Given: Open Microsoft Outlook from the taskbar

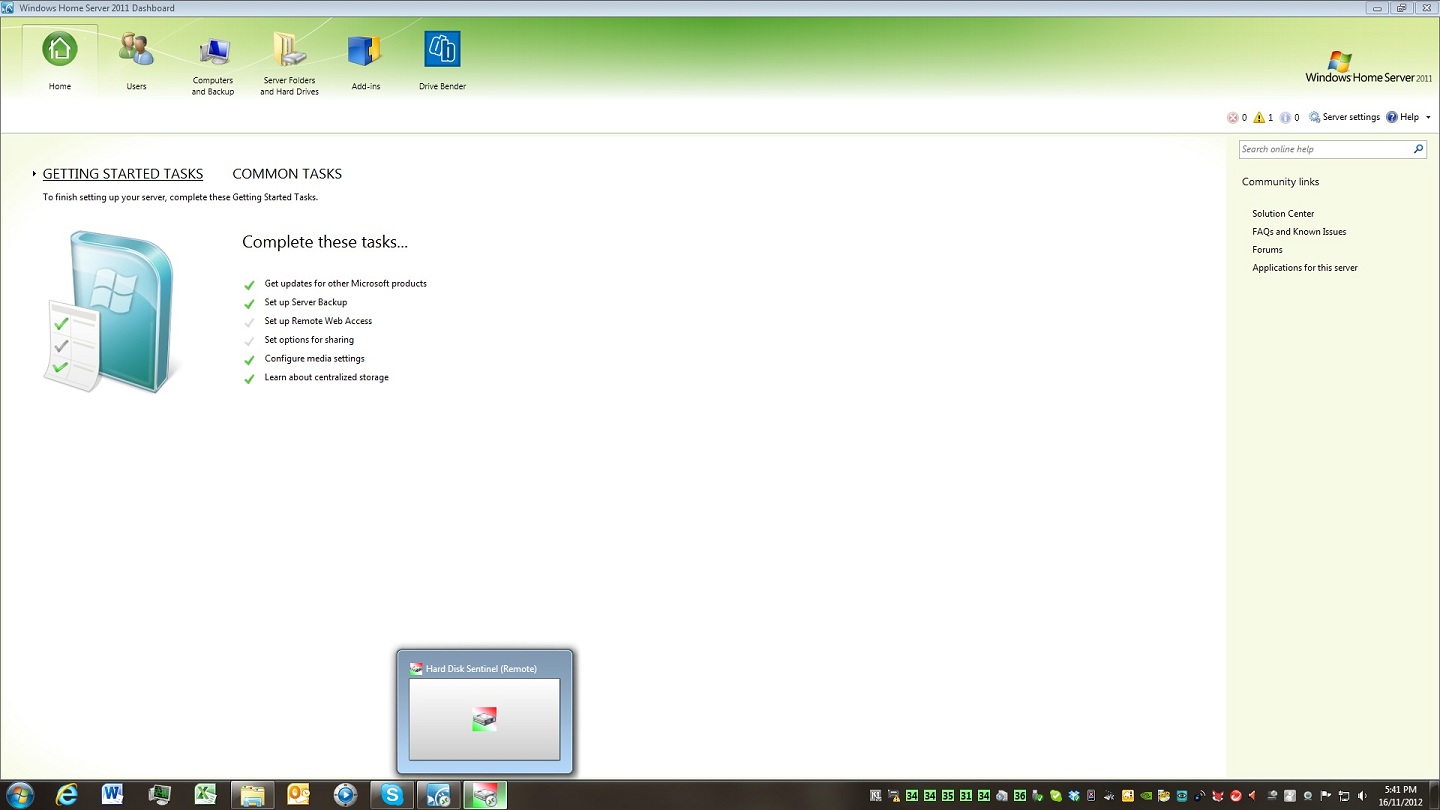Looking at the screenshot, I should (x=299, y=795).
